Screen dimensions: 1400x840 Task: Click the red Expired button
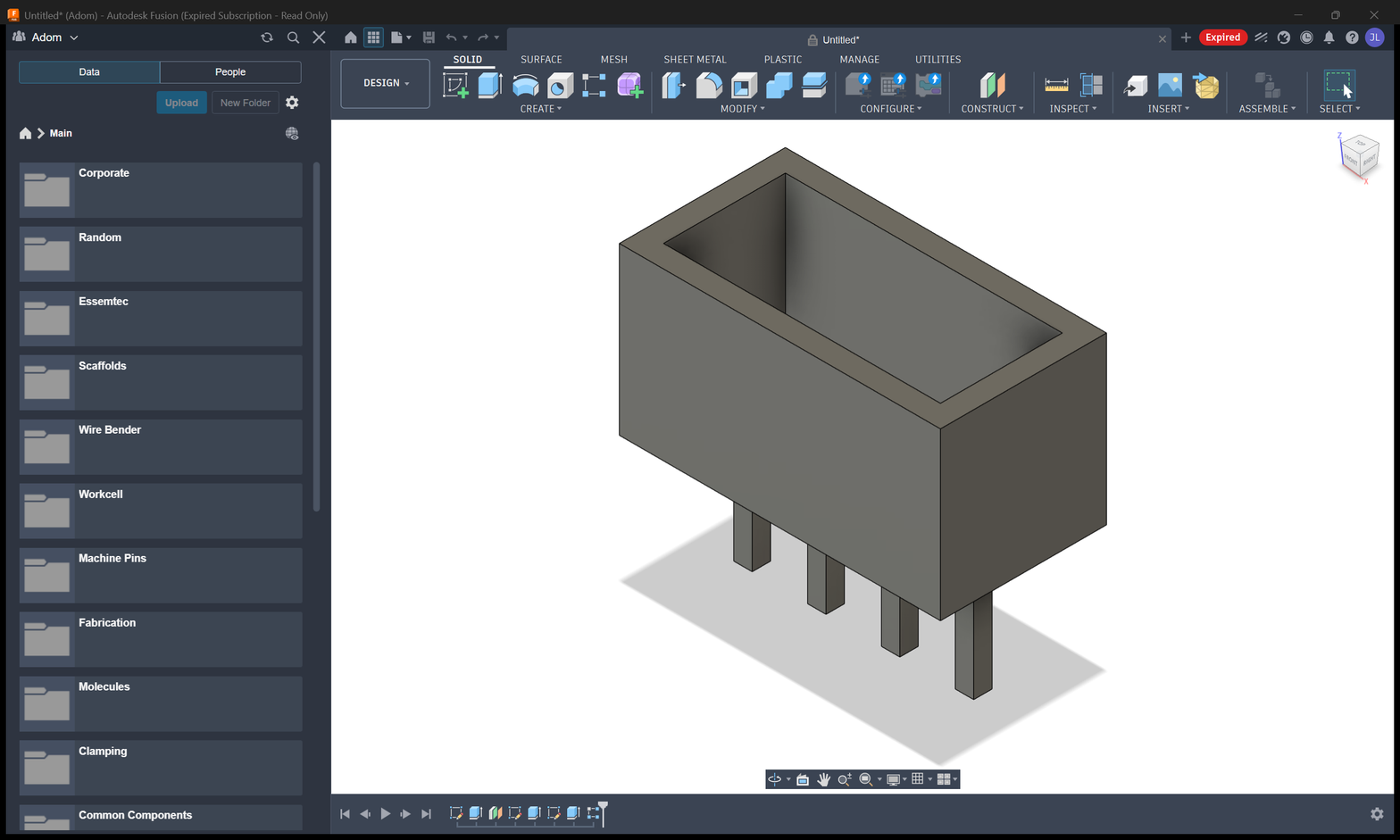click(1222, 37)
